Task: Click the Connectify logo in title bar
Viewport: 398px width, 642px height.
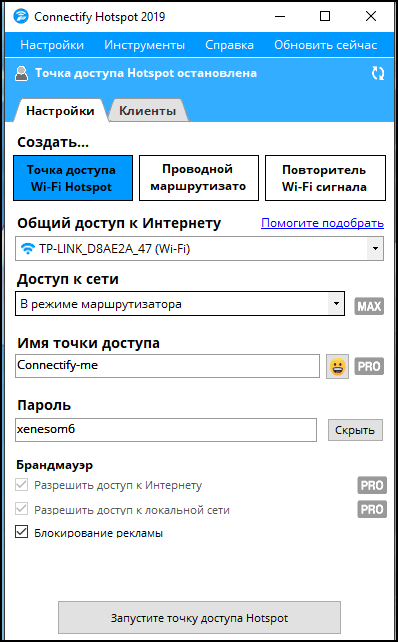Action: 21,17
